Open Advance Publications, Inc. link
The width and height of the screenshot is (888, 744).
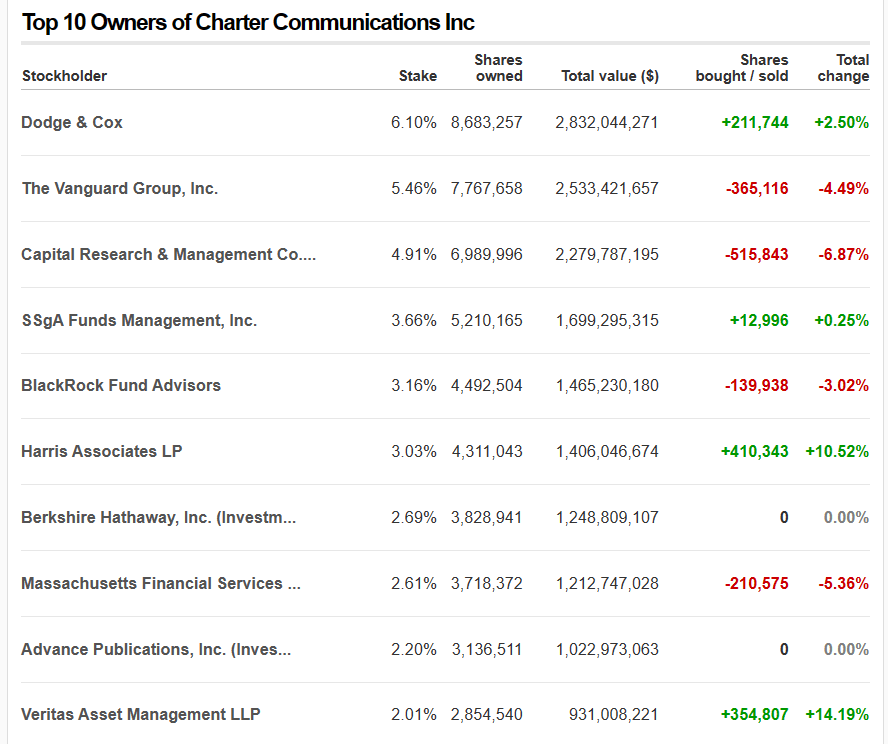156,649
